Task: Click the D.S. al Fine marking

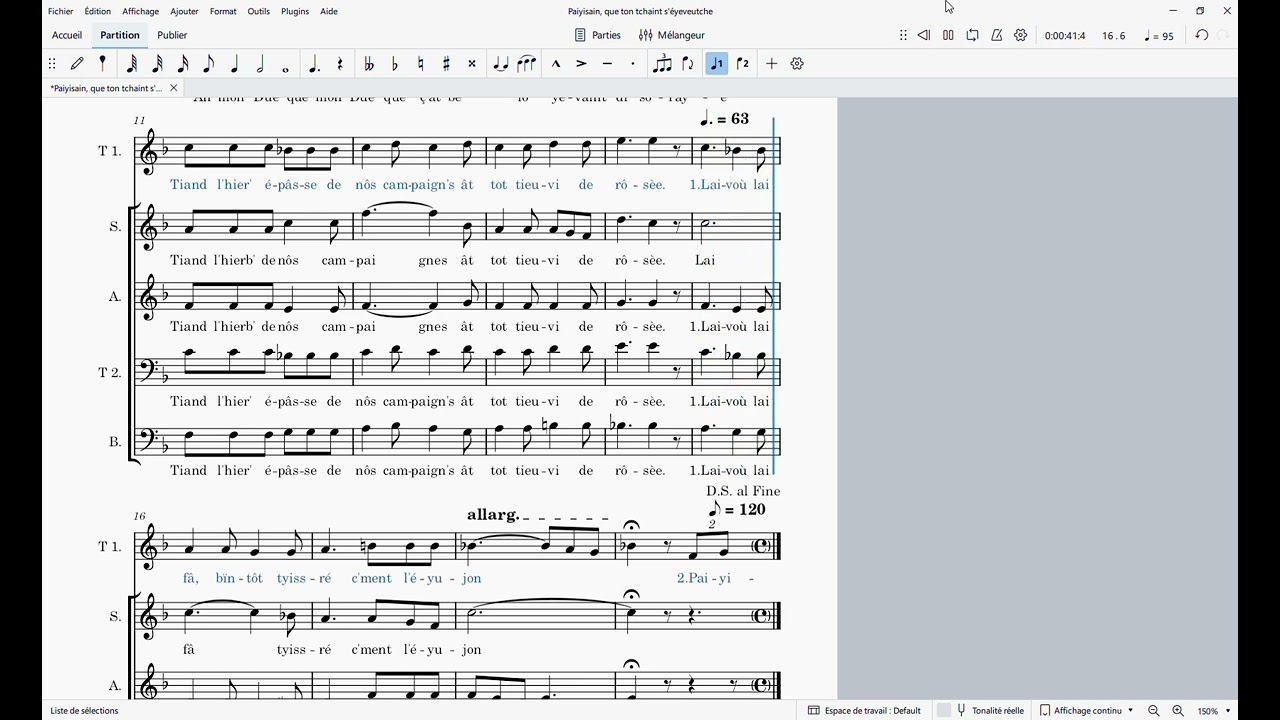Action: coord(743,491)
